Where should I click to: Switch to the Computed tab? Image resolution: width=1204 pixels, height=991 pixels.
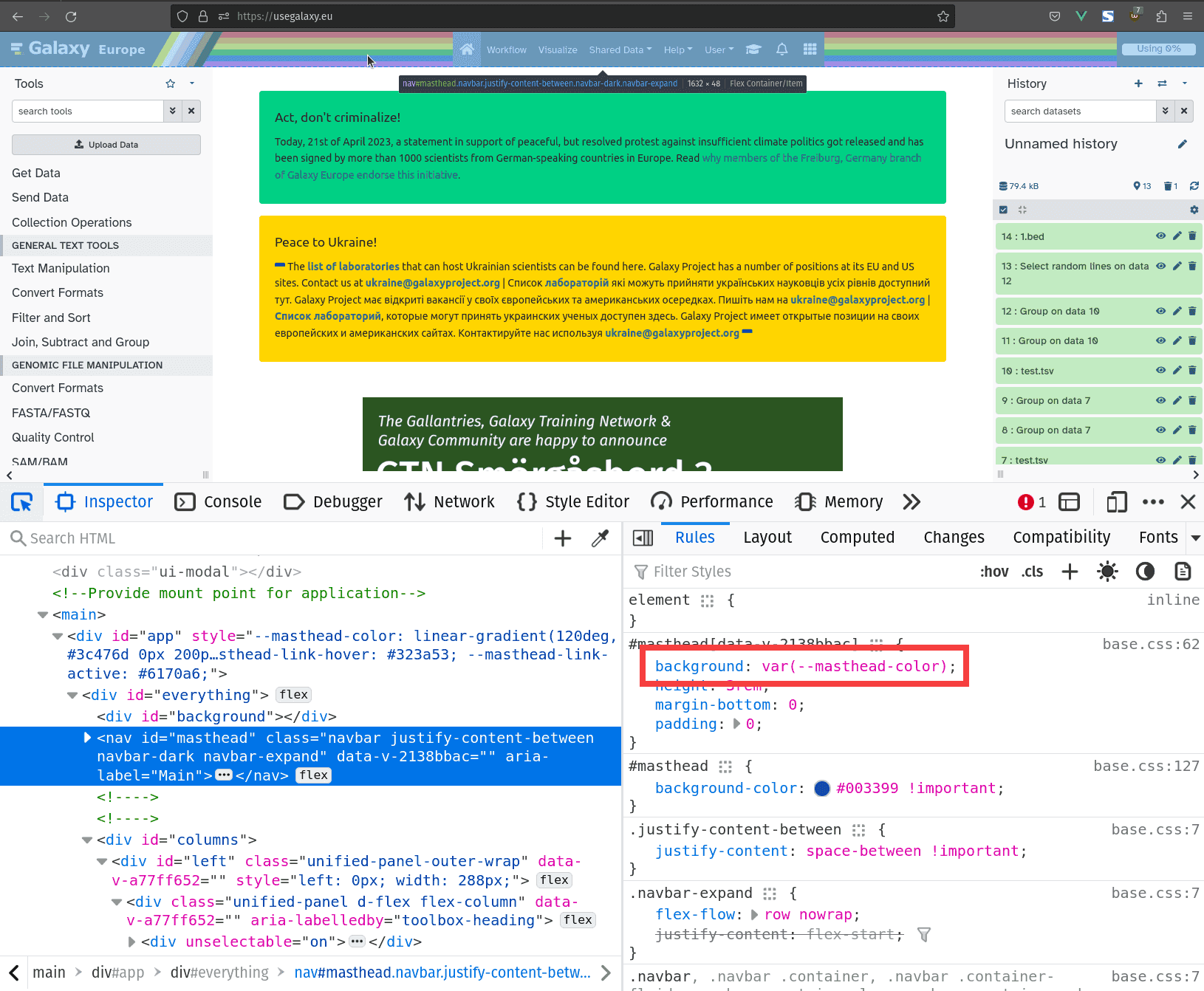[858, 538]
